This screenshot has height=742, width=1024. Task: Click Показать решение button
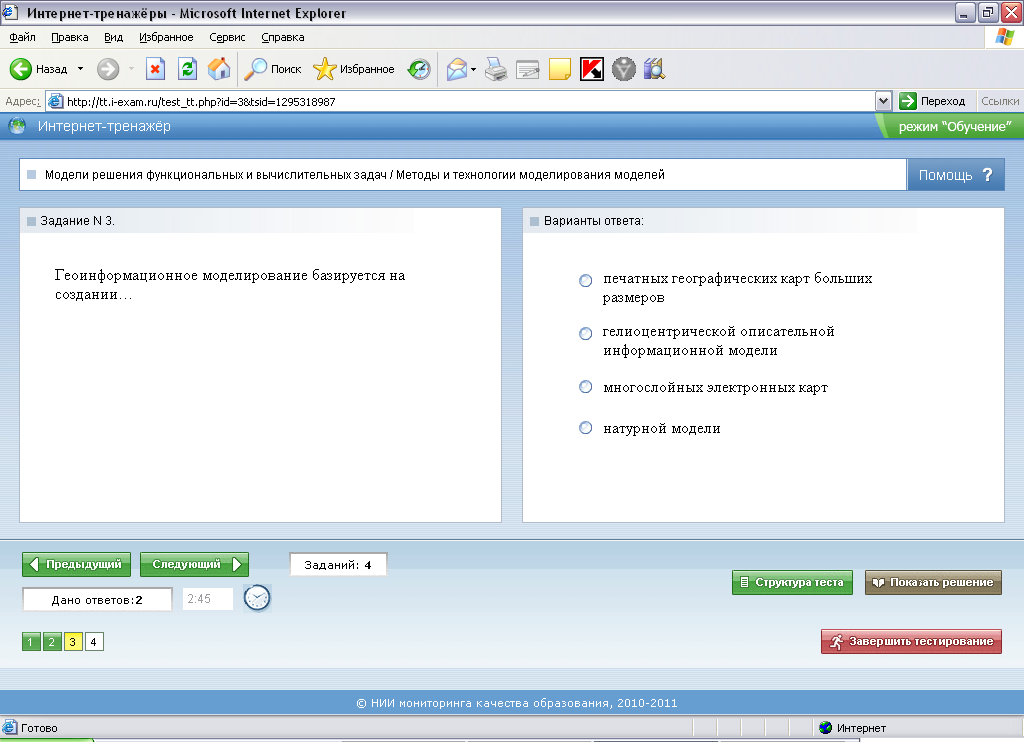tap(933, 582)
